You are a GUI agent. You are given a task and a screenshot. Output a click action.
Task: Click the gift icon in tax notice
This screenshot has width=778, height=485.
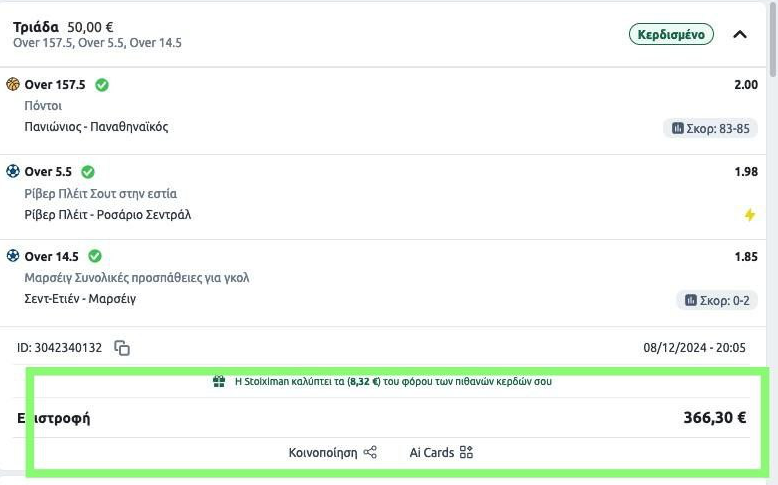(x=219, y=381)
